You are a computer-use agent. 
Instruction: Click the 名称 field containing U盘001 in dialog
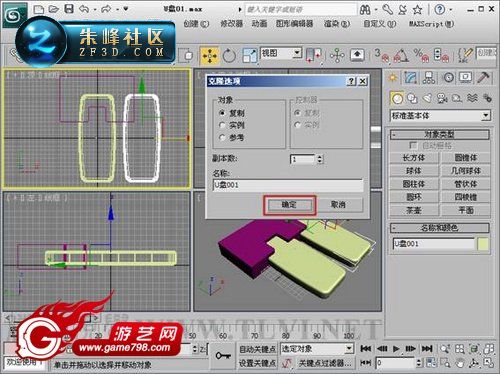tap(288, 185)
